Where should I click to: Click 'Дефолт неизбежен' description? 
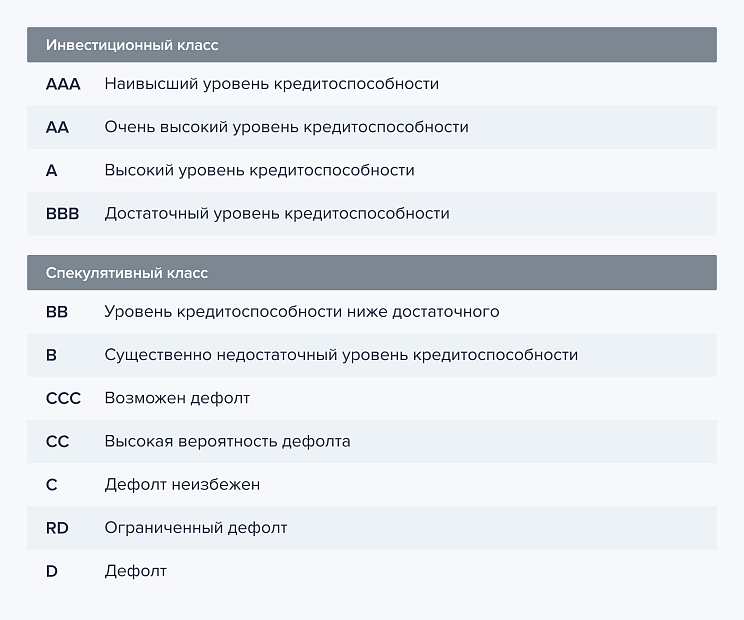(x=182, y=485)
